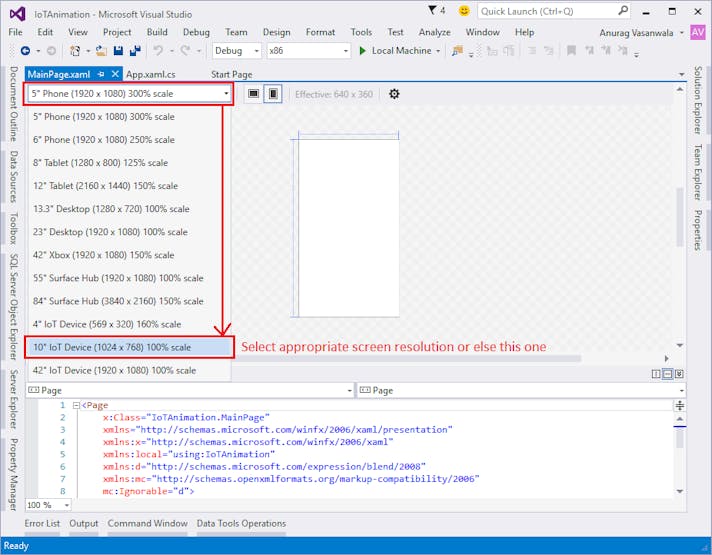Image resolution: width=712 pixels, height=555 pixels.
Task: Open the designer device preview settings gear
Action: pyautogui.click(x=394, y=94)
